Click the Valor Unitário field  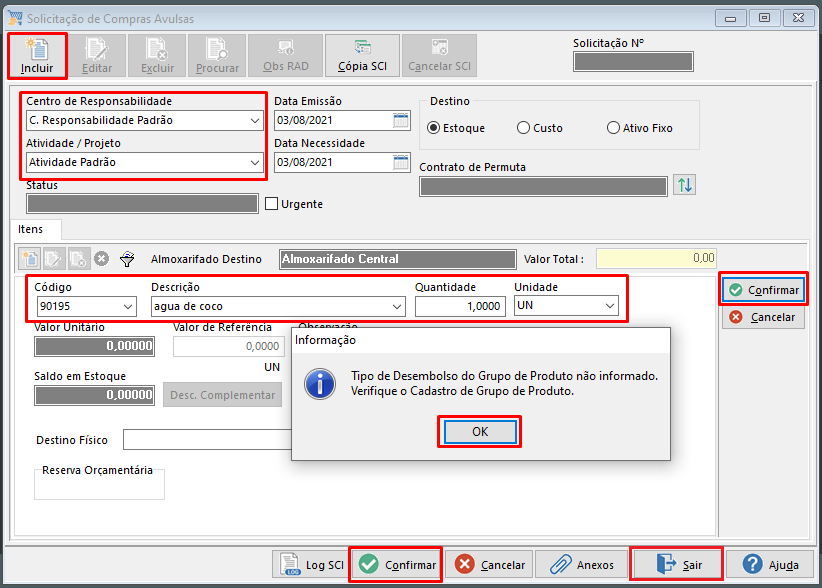coord(94,346)
